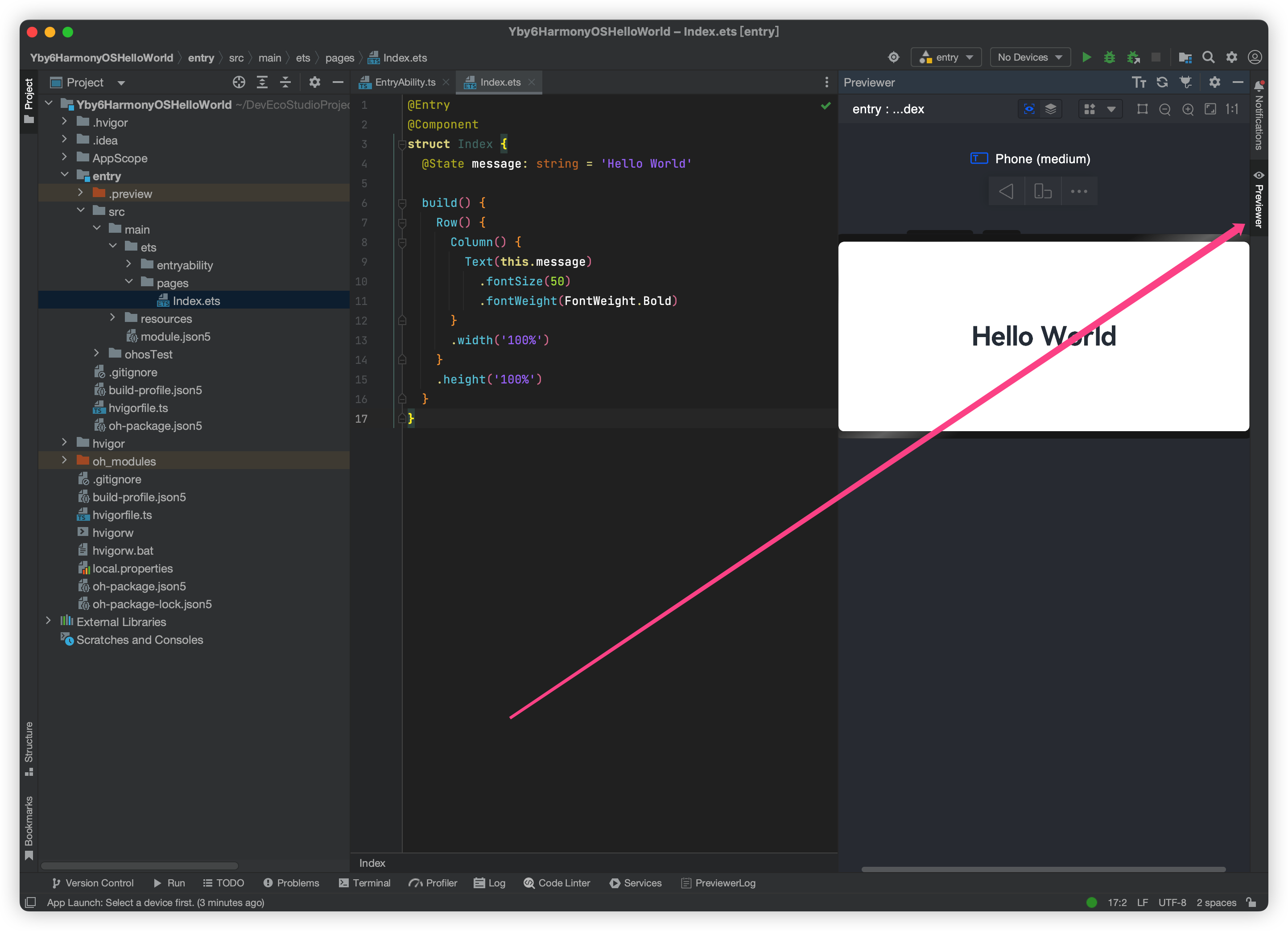Open the No Devices dropdown
Viewport: 1288px width, 931px height.
click(1030, 58)
